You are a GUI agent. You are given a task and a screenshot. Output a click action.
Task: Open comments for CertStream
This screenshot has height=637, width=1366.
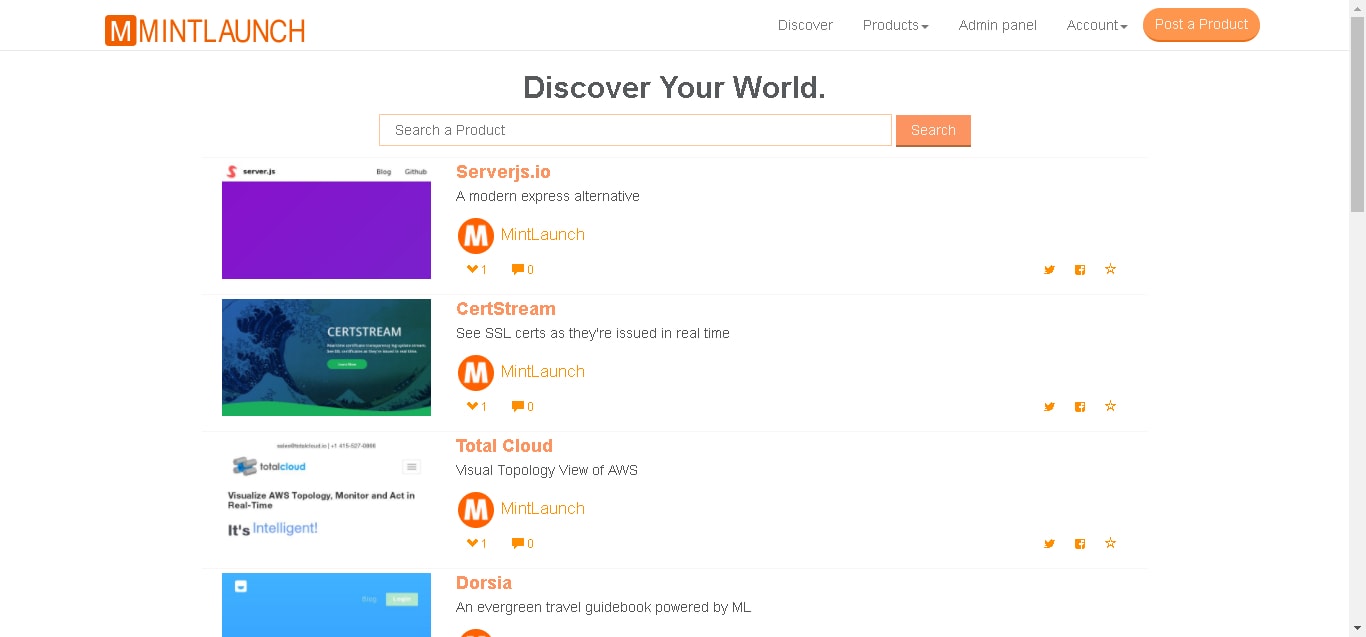coord(522,406)
